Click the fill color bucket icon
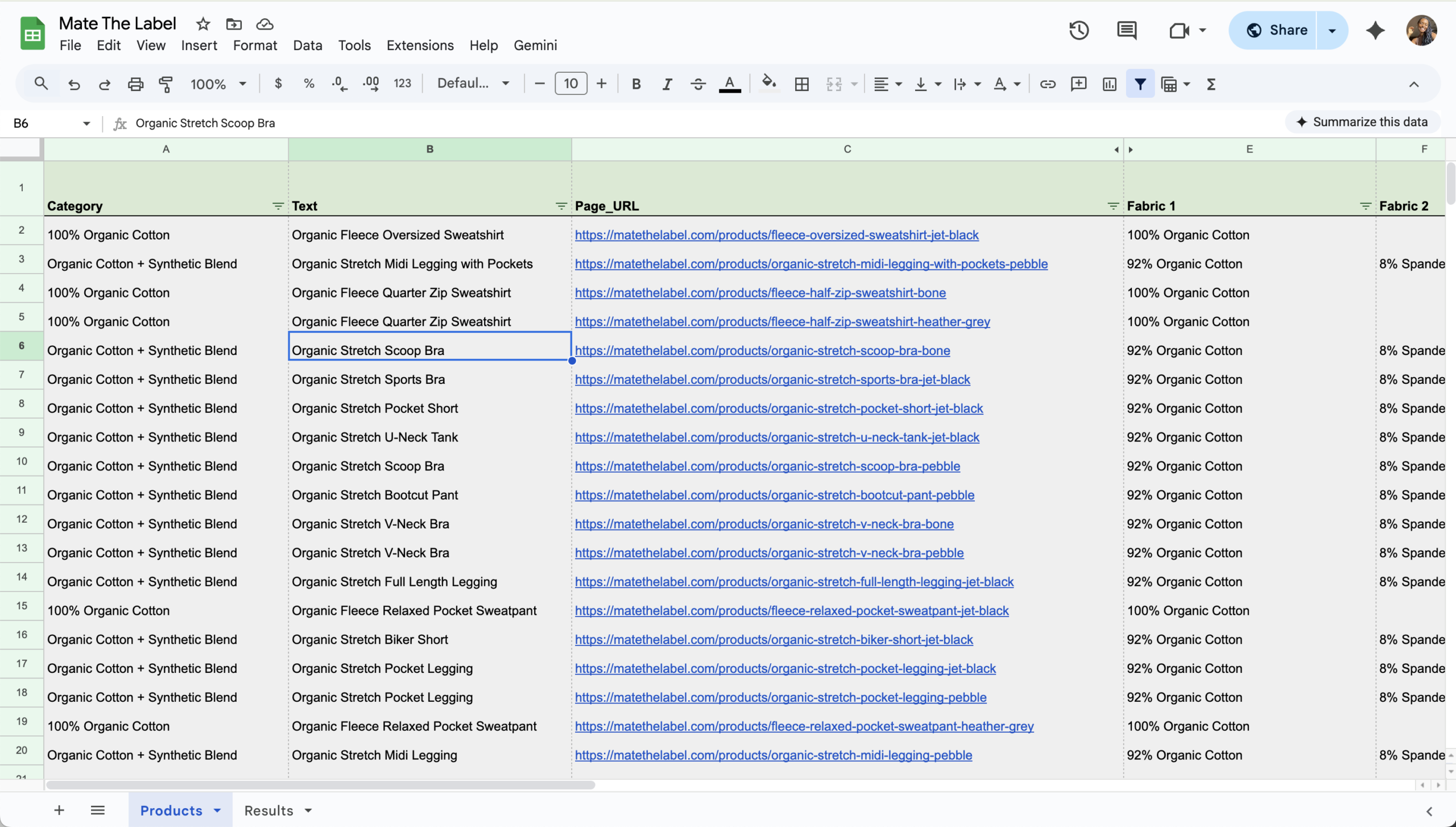Image resolution: width=1456 pixels, height=827 pixels. click(768, 83)
